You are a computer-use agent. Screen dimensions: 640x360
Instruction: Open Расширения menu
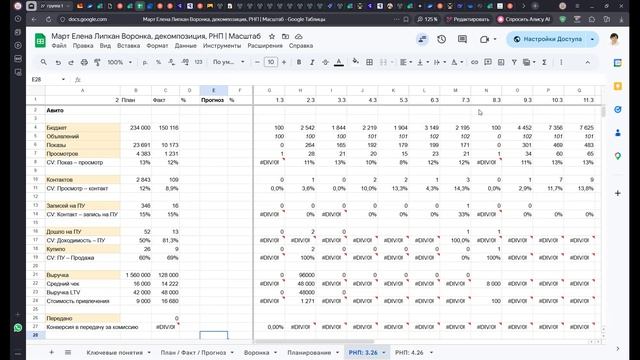click(265, 46)
